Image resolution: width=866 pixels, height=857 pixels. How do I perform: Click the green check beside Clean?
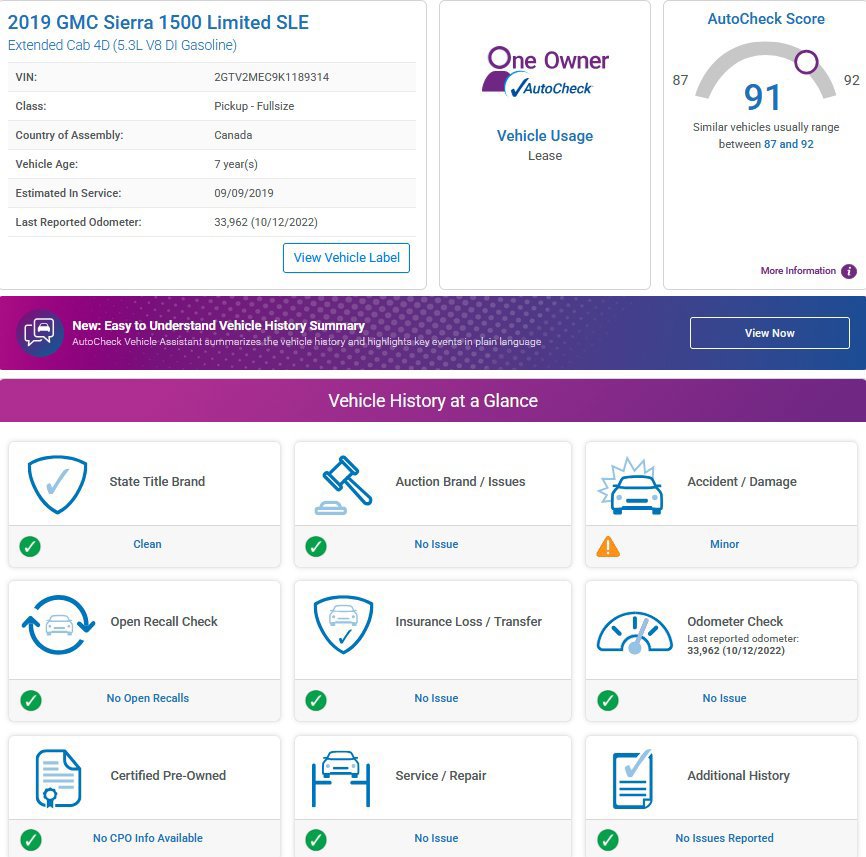click(x=30, y=546)
